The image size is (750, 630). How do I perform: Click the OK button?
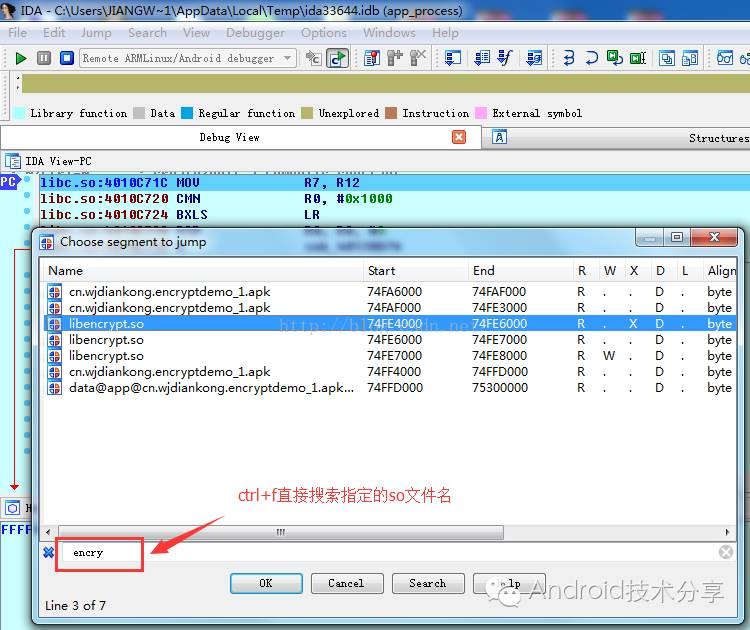pos(266,583)
